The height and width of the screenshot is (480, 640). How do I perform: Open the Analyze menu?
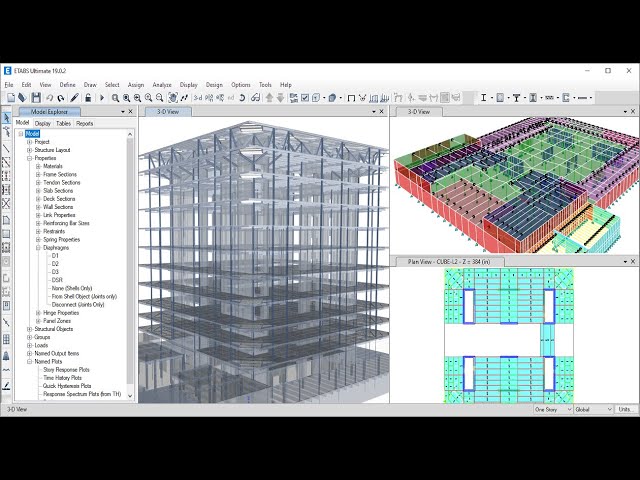click(x=161, y=85)
